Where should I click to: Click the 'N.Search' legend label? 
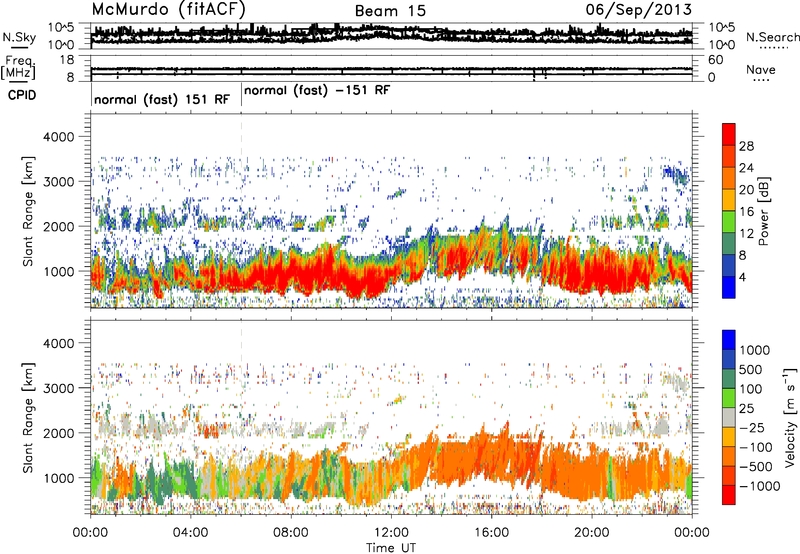click(773, 37)
